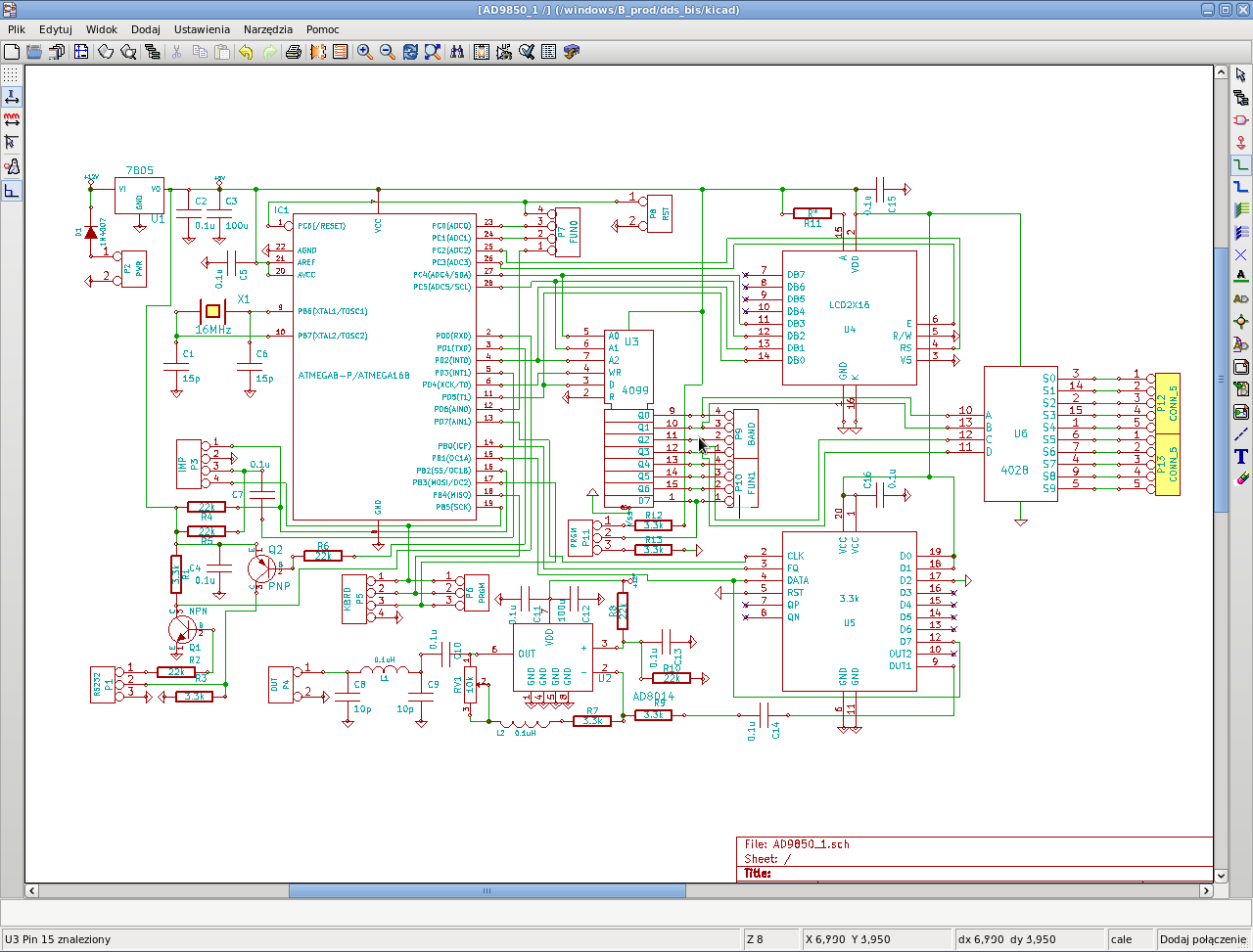Pick the no-connect flag tool

point(1240,254)
